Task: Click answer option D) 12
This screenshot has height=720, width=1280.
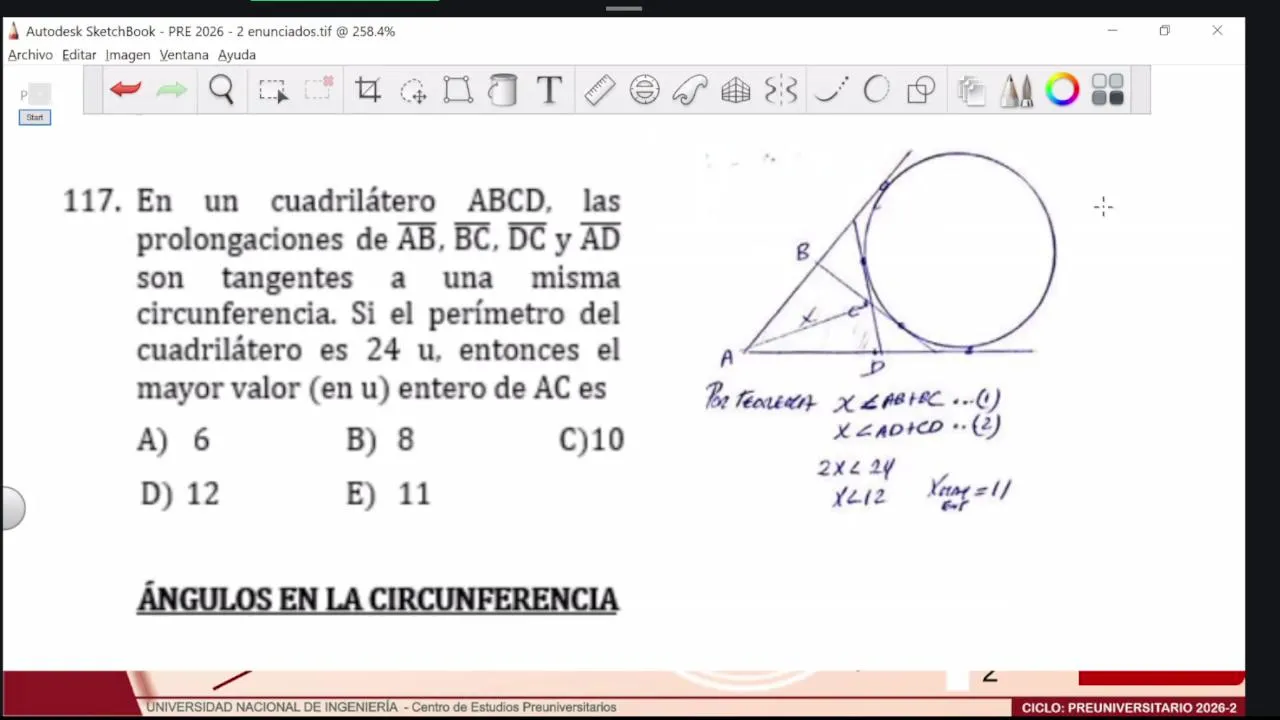Action: [x=180, y=494]
